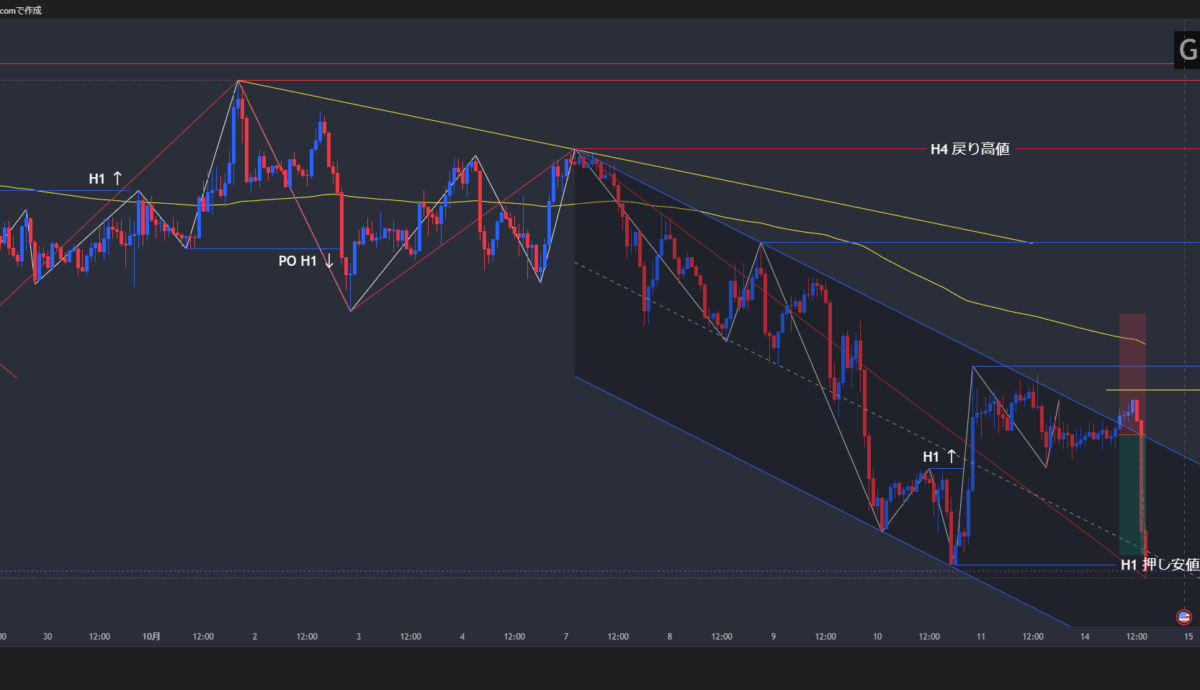1200x690 pixels.
Task: Click date 15 on the time axis
Action: click(1188, 636)
